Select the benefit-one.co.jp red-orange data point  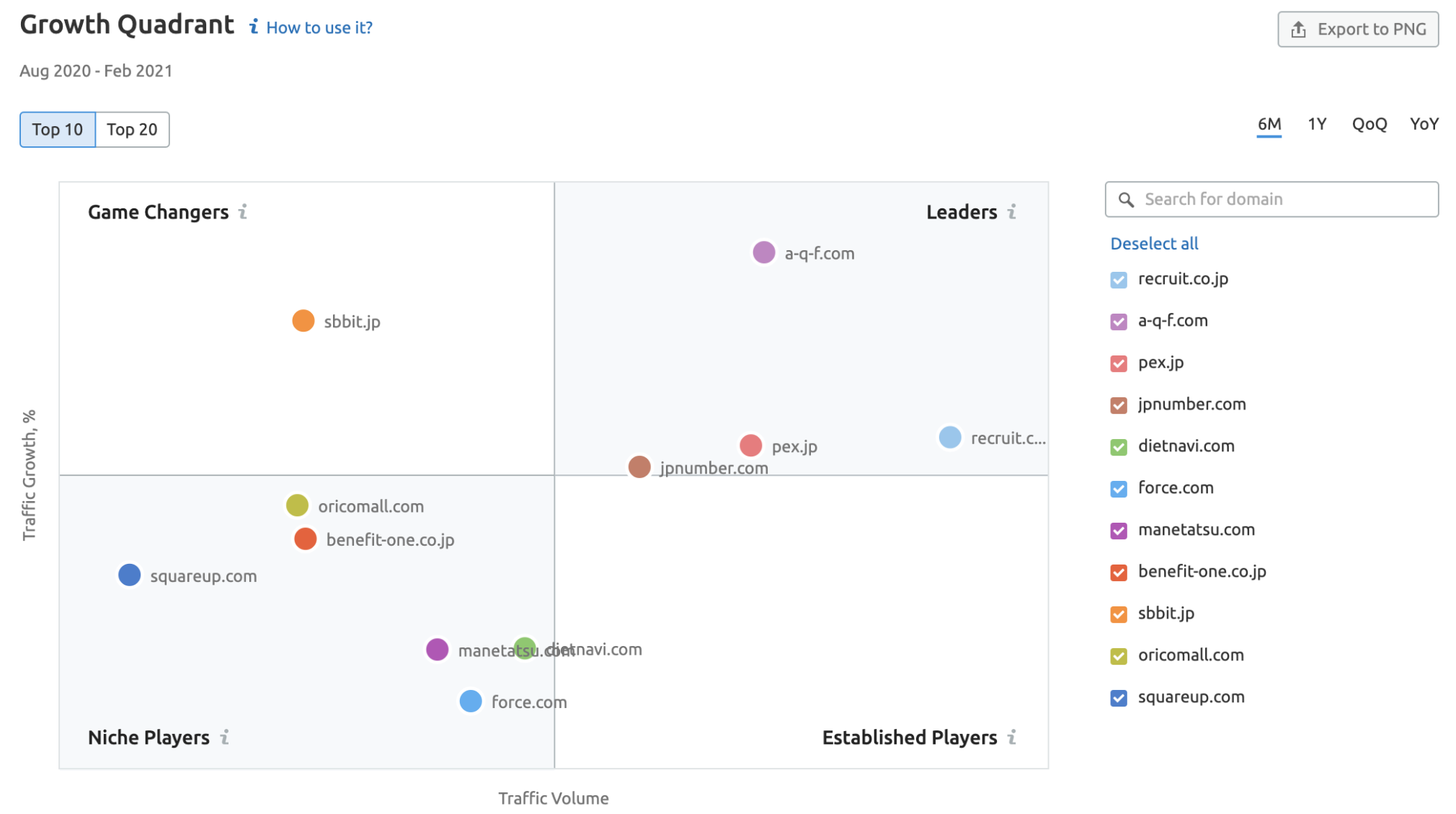(305, 539)
